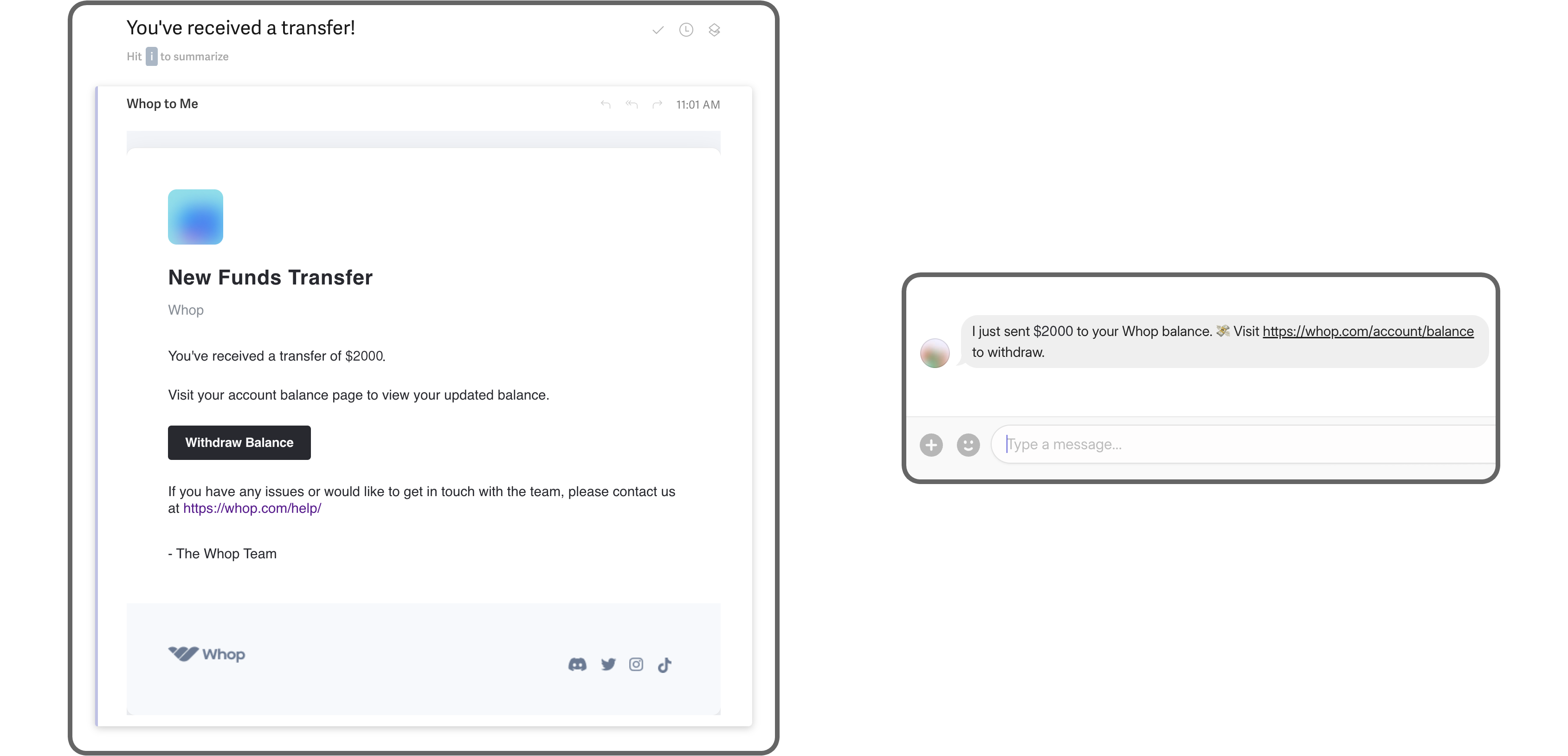Open Whop's Discord icon link

click(x=577, y=664)
